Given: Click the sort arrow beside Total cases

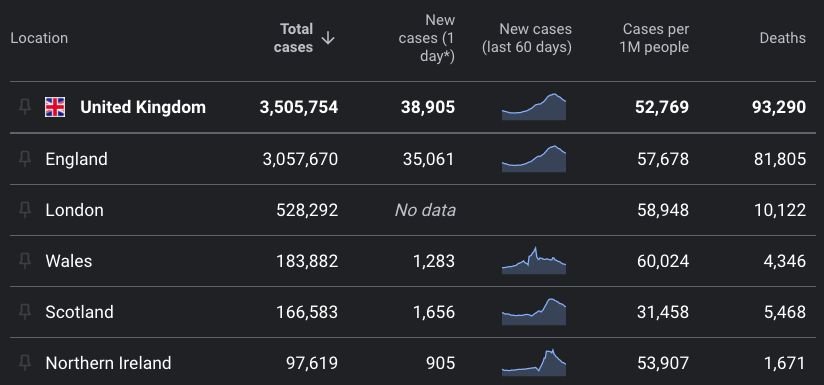Looking at the screenshot, I should point(328,38).
